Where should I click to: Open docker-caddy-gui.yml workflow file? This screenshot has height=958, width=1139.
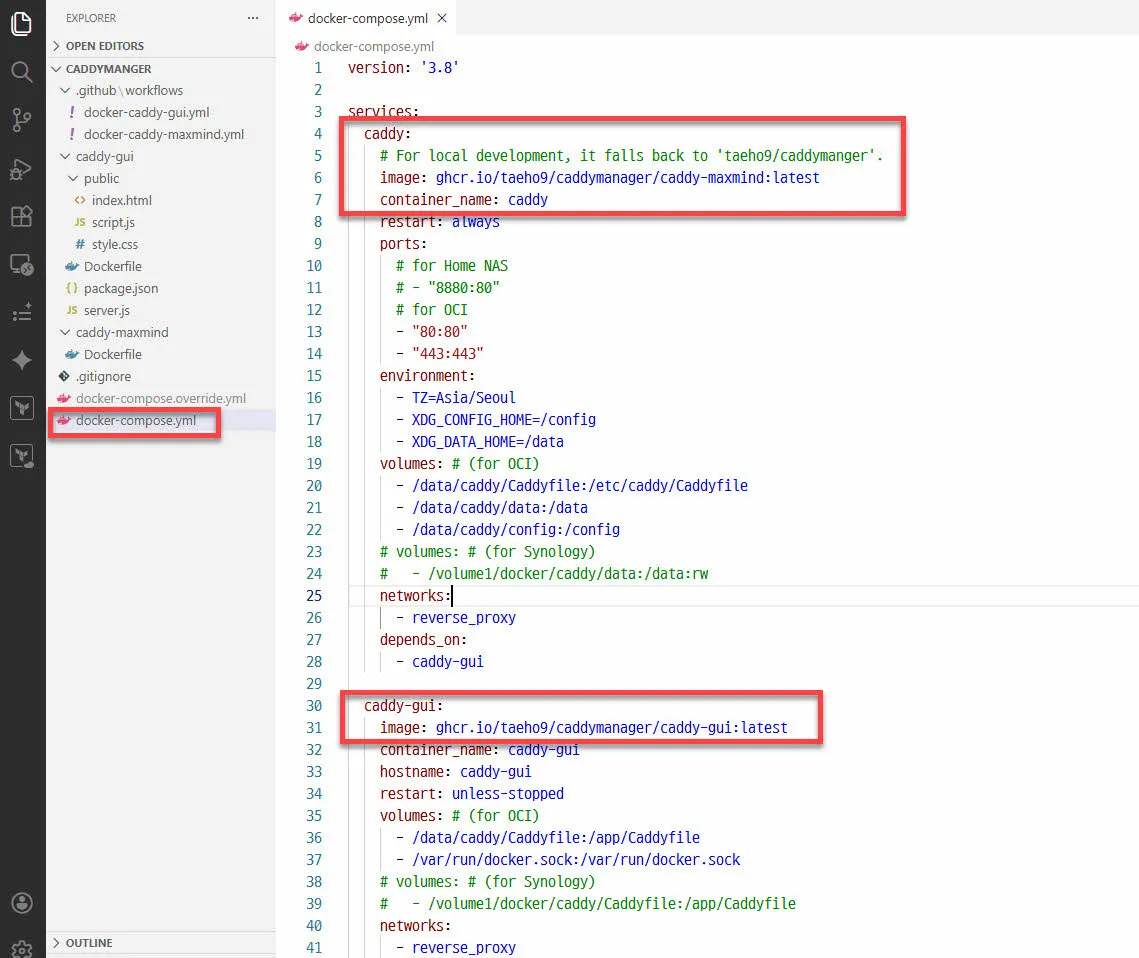coord(146,113)
